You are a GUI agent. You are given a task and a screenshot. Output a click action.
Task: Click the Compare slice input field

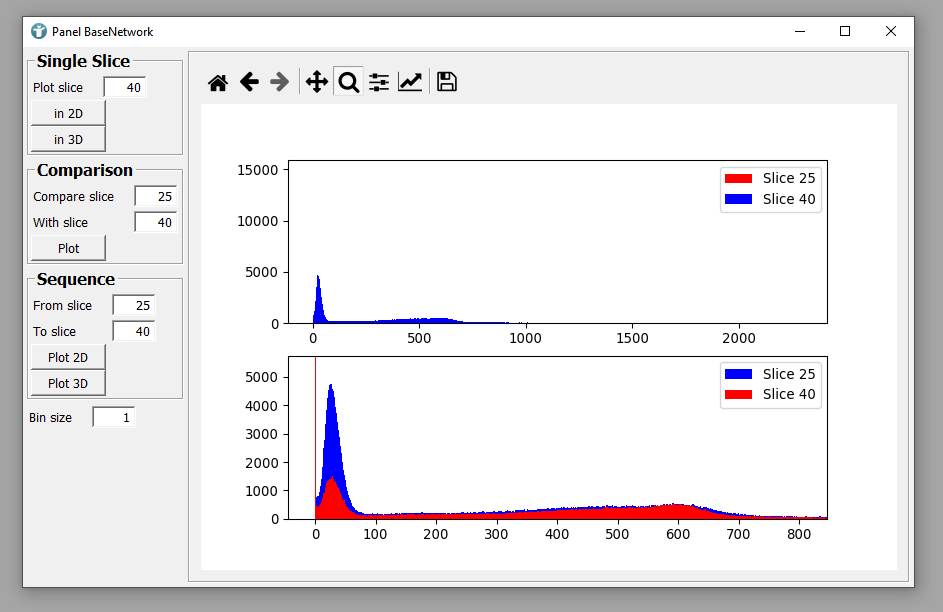coord(156,197)
